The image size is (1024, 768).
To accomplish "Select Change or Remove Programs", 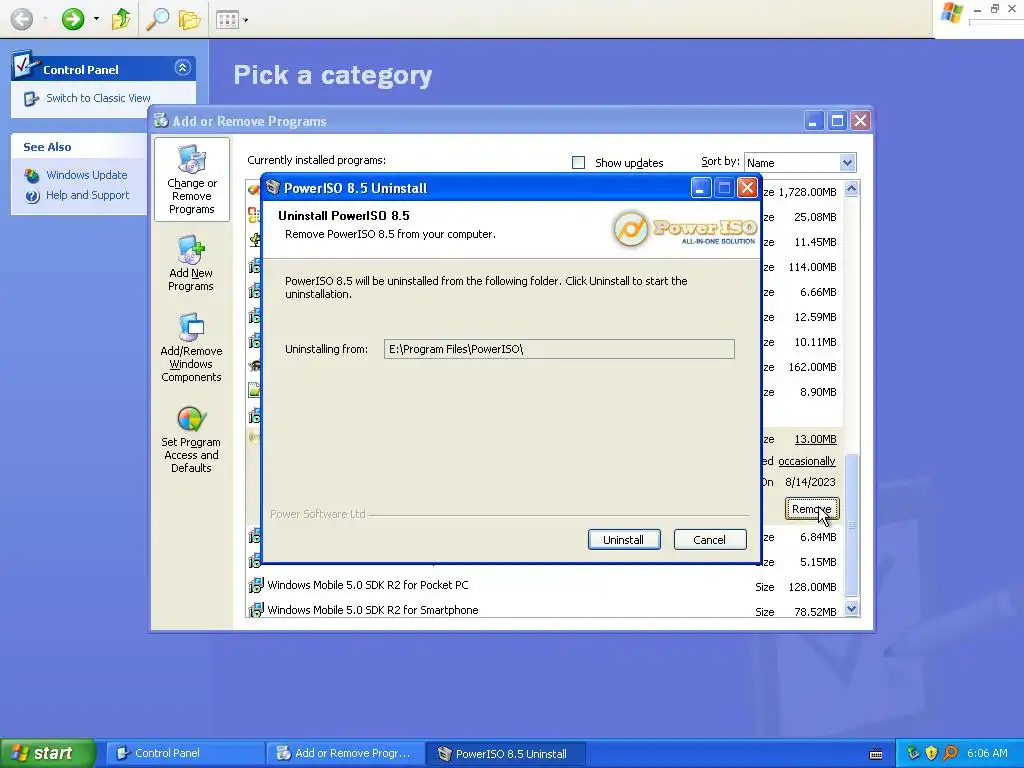I will click(x=192, y=180).
